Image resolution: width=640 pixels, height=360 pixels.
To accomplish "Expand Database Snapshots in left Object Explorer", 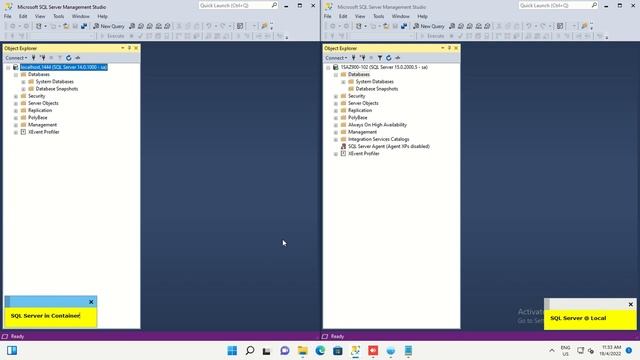I will [23, 89].
